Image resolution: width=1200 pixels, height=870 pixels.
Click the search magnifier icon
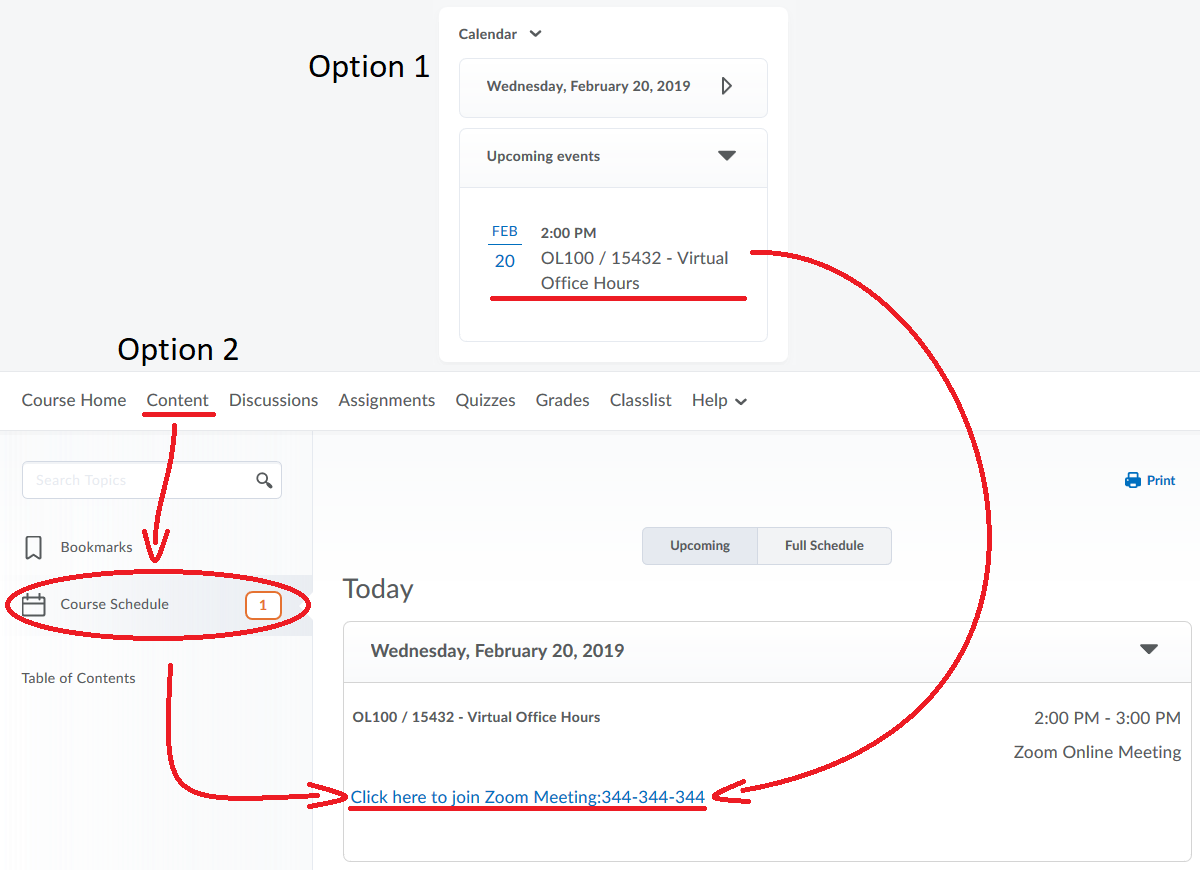[264, 481]
